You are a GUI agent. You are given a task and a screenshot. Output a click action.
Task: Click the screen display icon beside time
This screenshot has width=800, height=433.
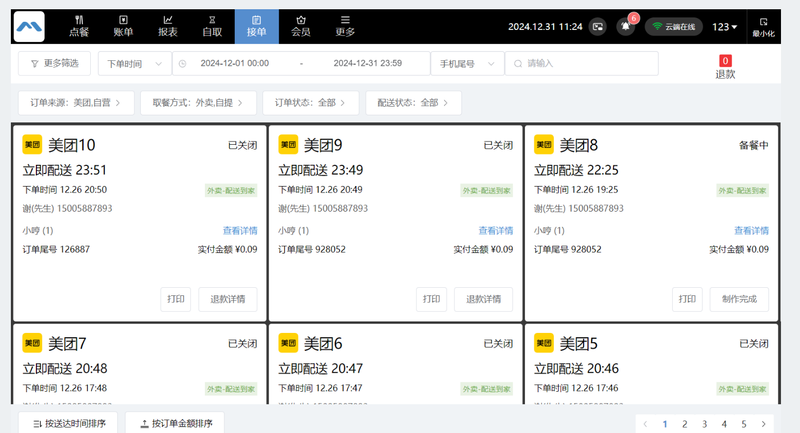click(597, 27)
